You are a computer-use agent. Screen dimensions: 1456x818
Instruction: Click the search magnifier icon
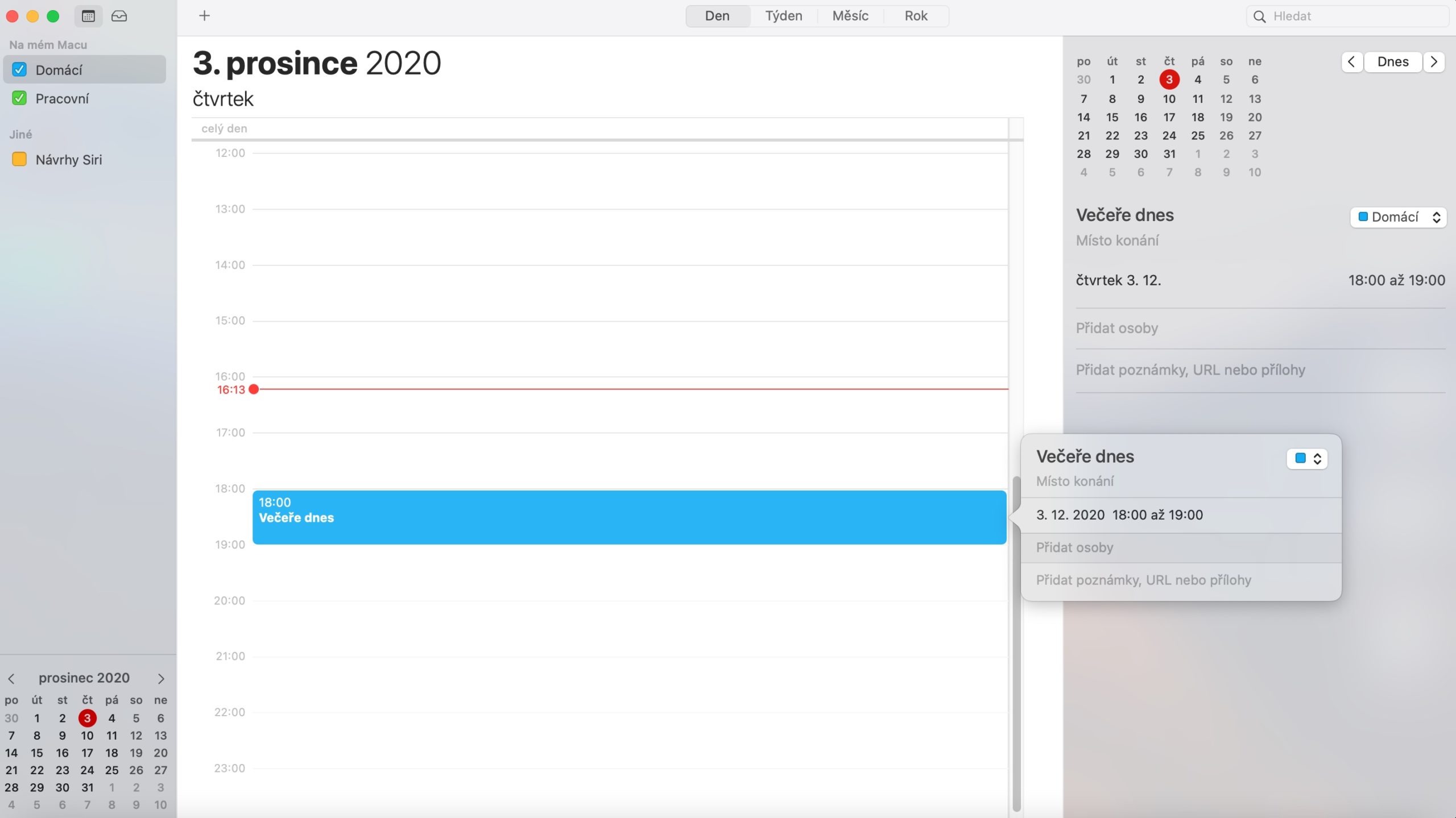coord(1259,16)
